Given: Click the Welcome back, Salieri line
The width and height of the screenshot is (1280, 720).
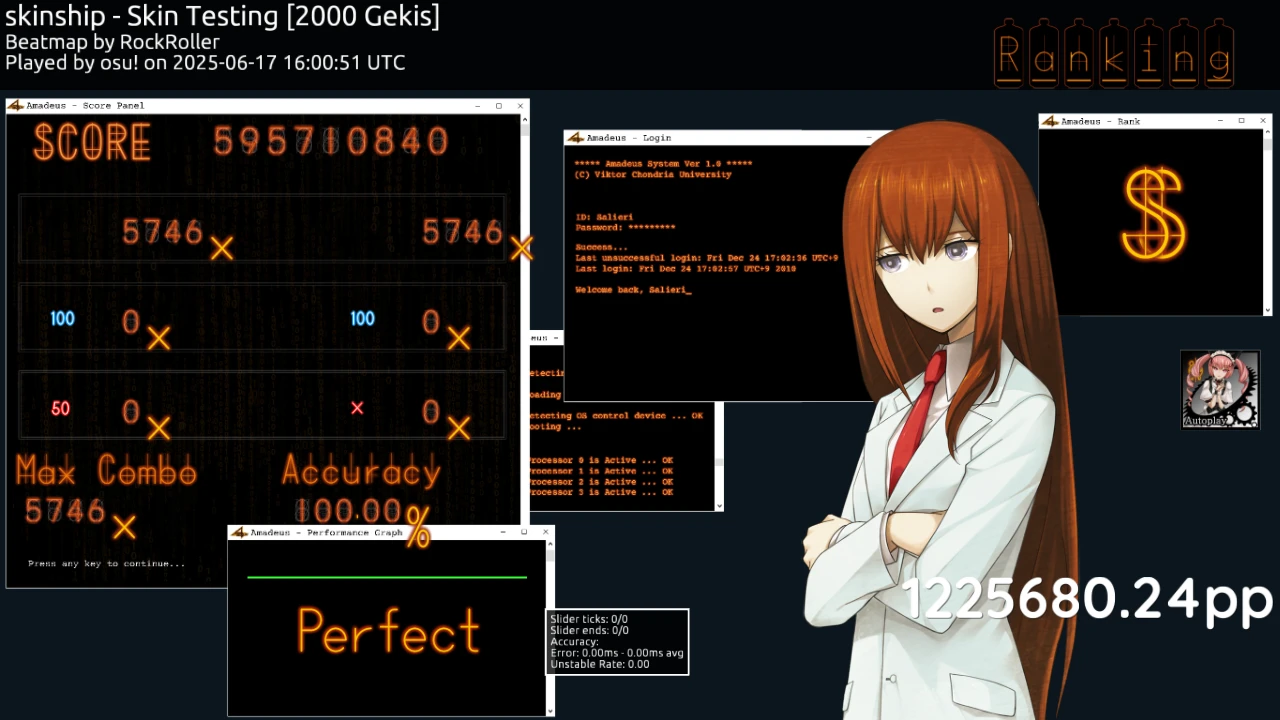Looking at the screenshot, I should click(x=633, y=290).
